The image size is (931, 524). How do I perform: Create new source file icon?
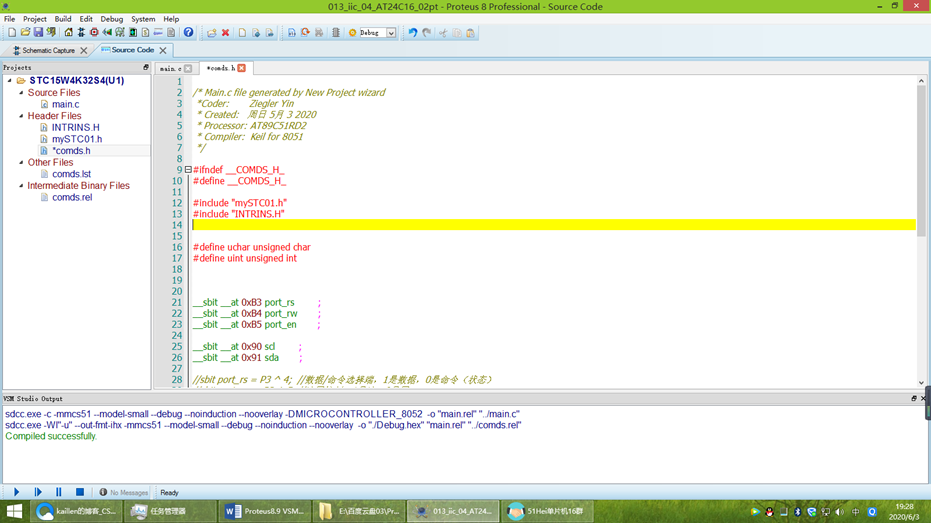pos(242,33)
